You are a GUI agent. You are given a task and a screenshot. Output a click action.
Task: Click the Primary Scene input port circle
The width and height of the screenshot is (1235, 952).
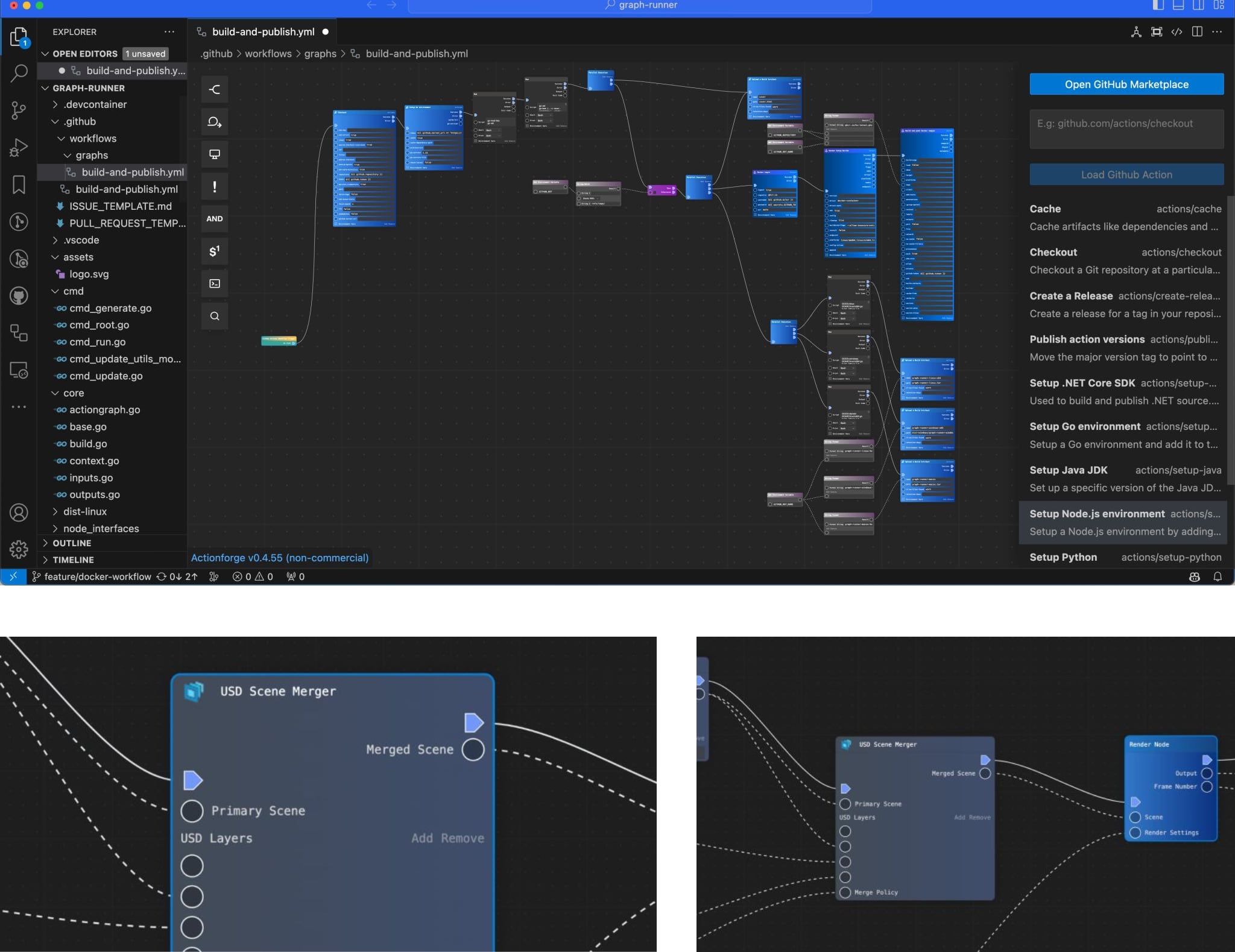[x=192, y=811]
